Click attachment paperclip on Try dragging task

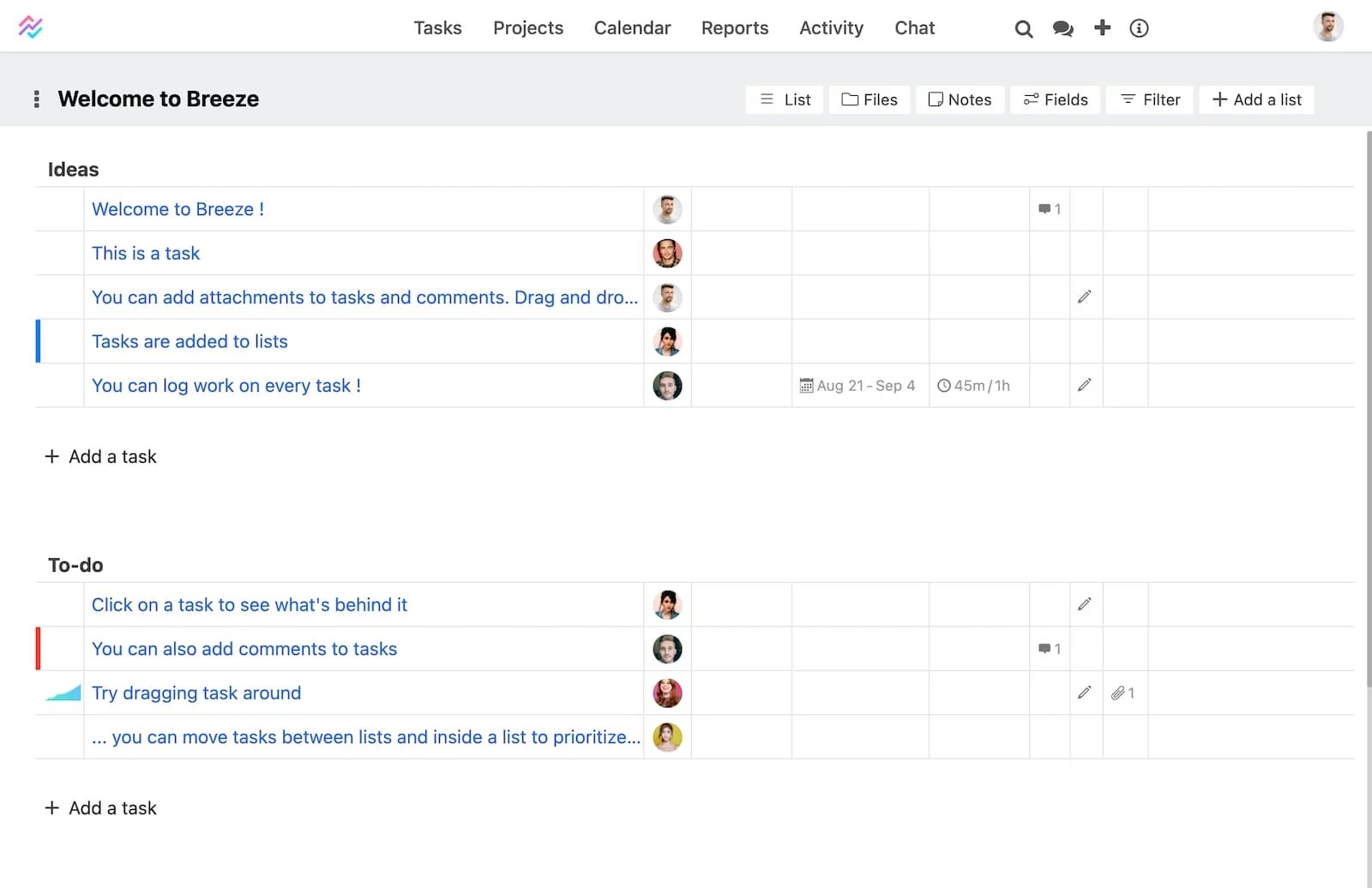click(1122, 693)
